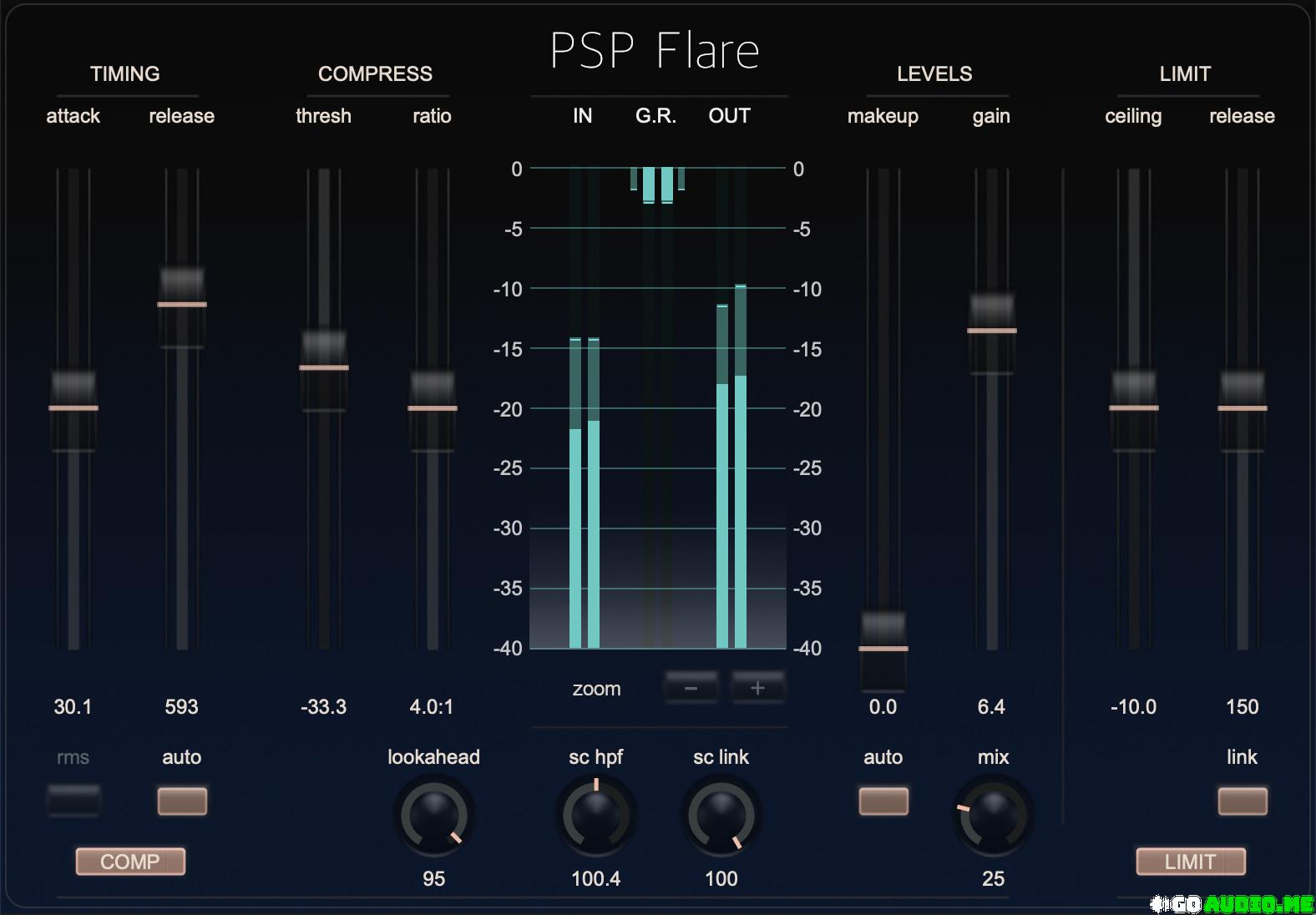The width and height of the screenshot is (1316, 915).
Task: Toggle the LIMIT section on/off button
Action: [1191, 862]
